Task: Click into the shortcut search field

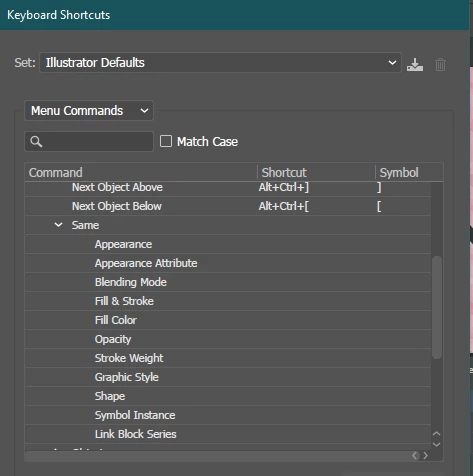Action: (x=89, y=141)
